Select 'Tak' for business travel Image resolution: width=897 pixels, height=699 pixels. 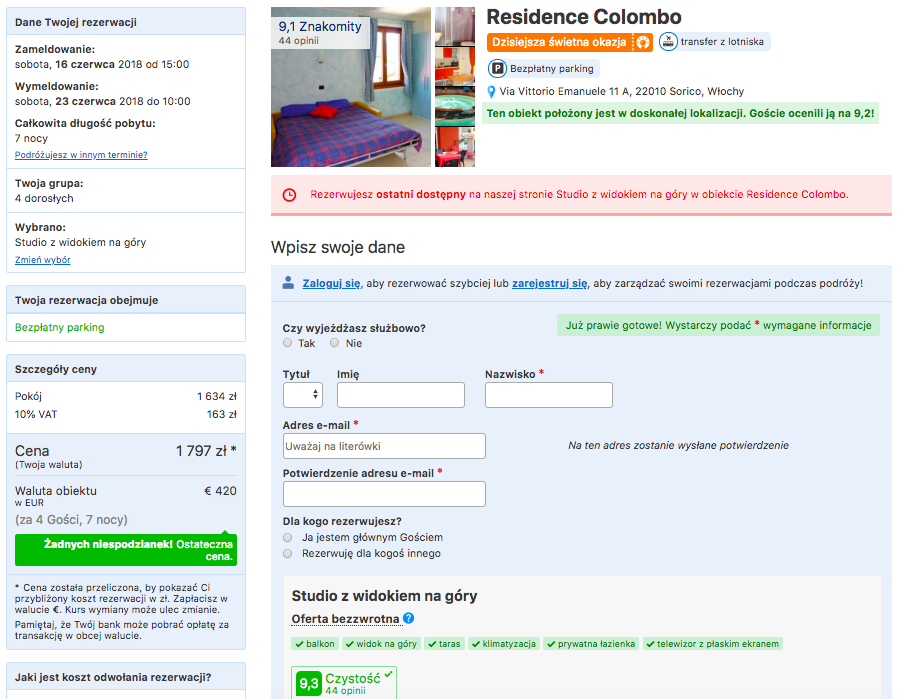click(288, 343)
